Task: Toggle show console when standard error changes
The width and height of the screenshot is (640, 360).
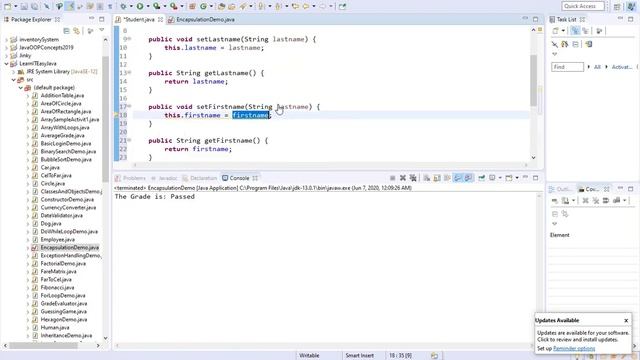Action: [468, 178]
